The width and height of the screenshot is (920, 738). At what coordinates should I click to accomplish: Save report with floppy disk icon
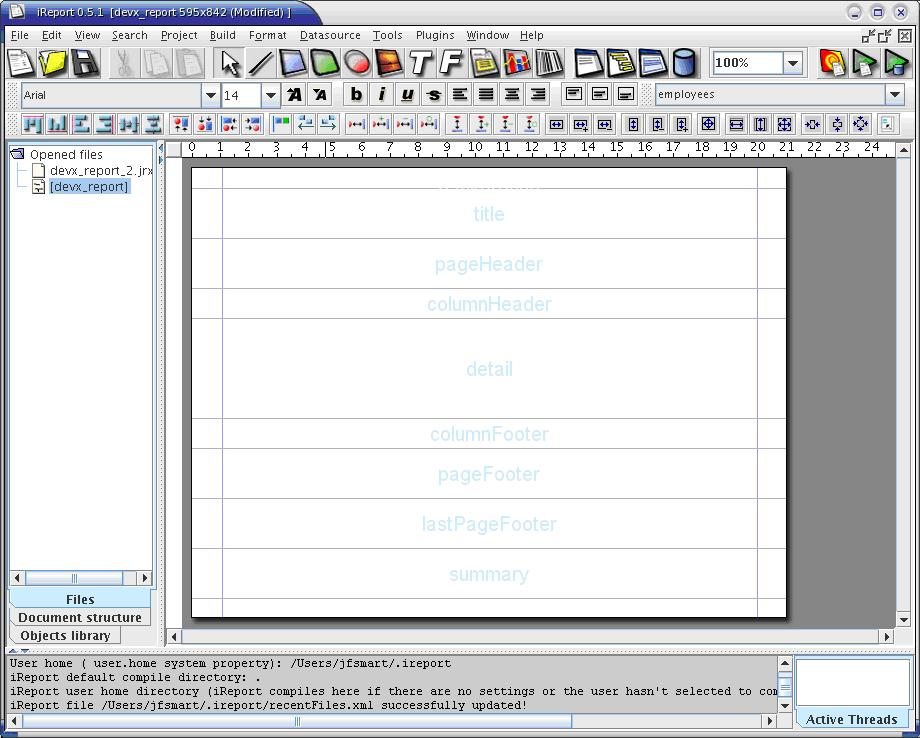pos(84,63)
